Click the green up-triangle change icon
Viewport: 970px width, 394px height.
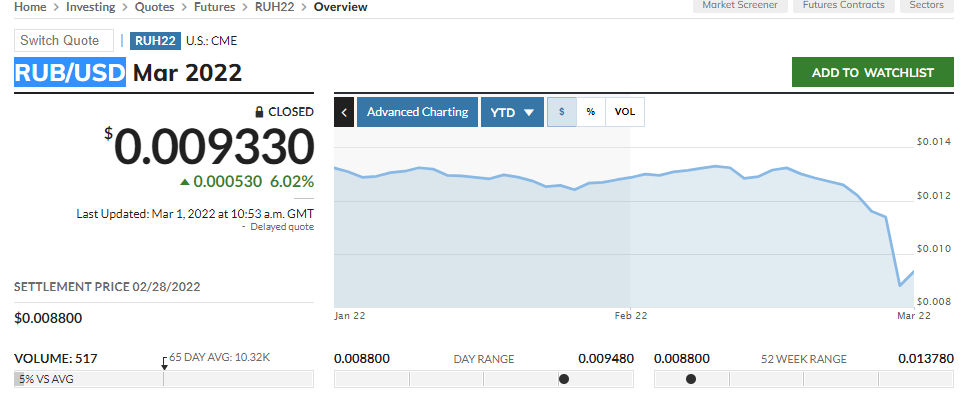184,182
